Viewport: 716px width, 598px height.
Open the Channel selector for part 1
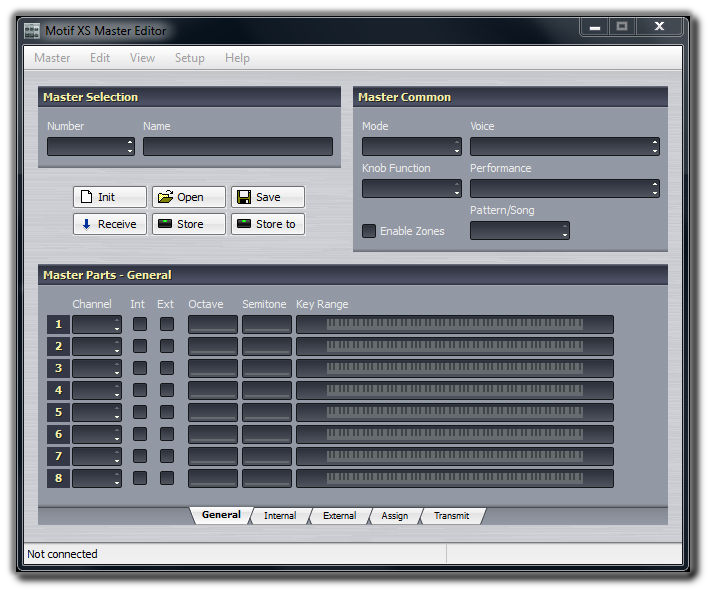(97, 324)
